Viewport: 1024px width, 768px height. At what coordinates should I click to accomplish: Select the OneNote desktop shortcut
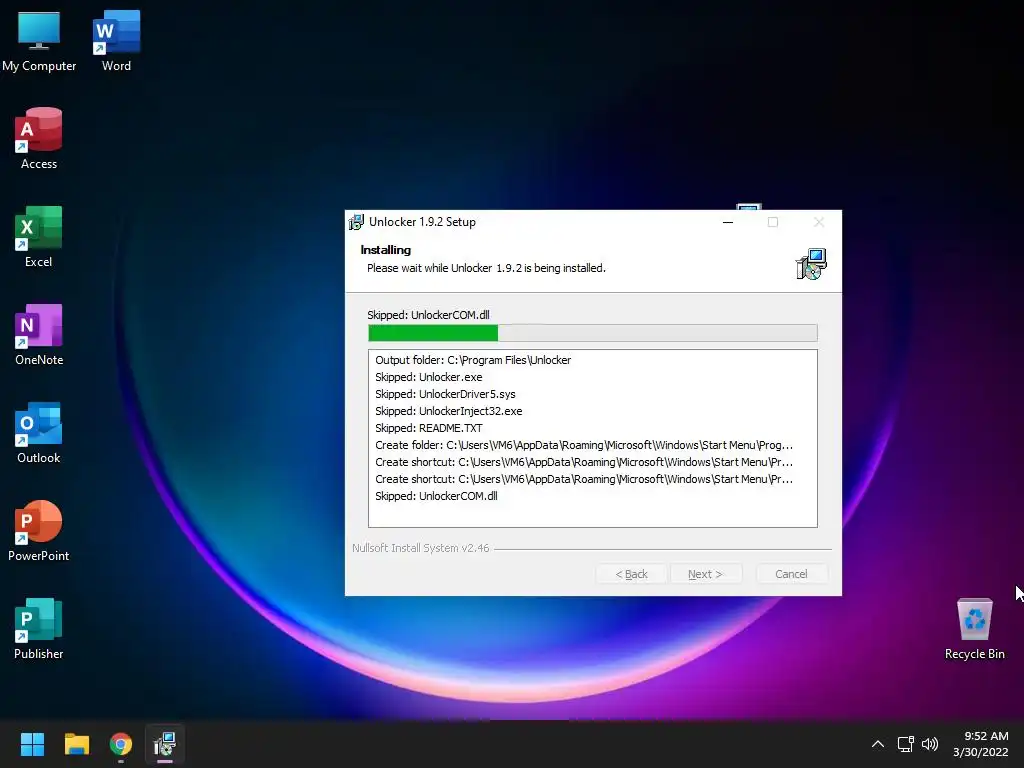39,334
